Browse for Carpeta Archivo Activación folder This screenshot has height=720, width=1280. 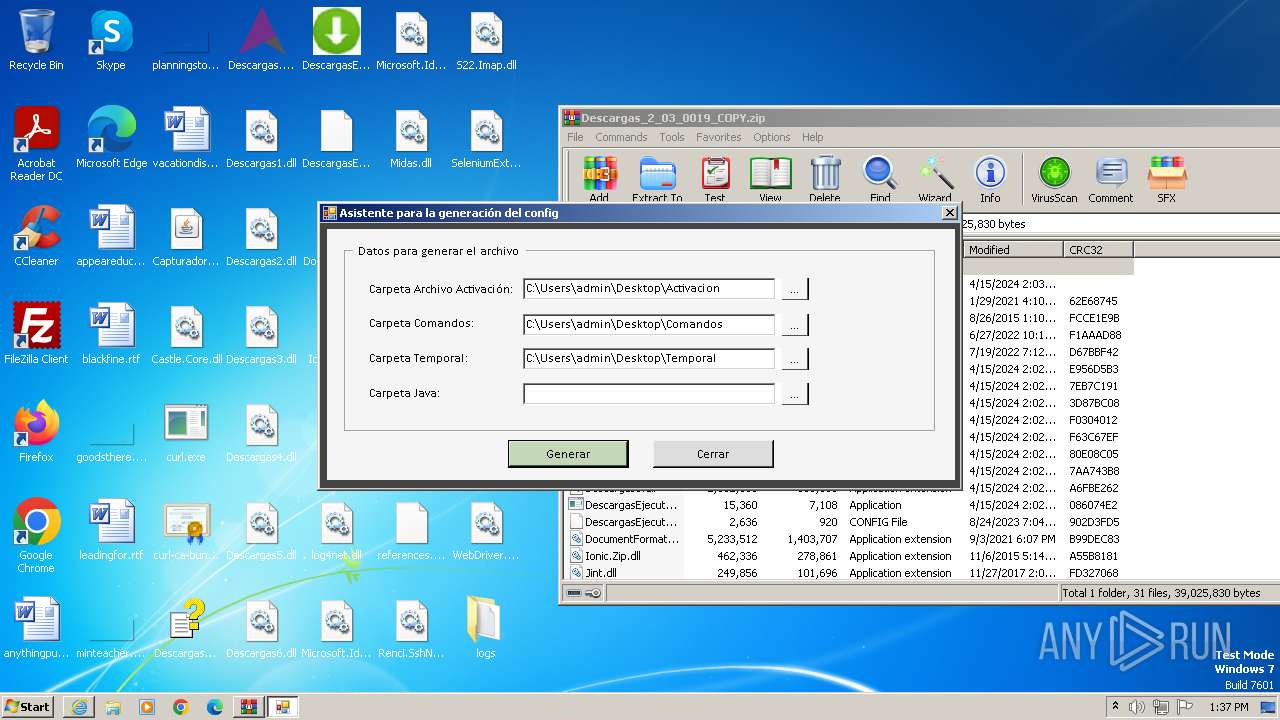click(794, 289)
